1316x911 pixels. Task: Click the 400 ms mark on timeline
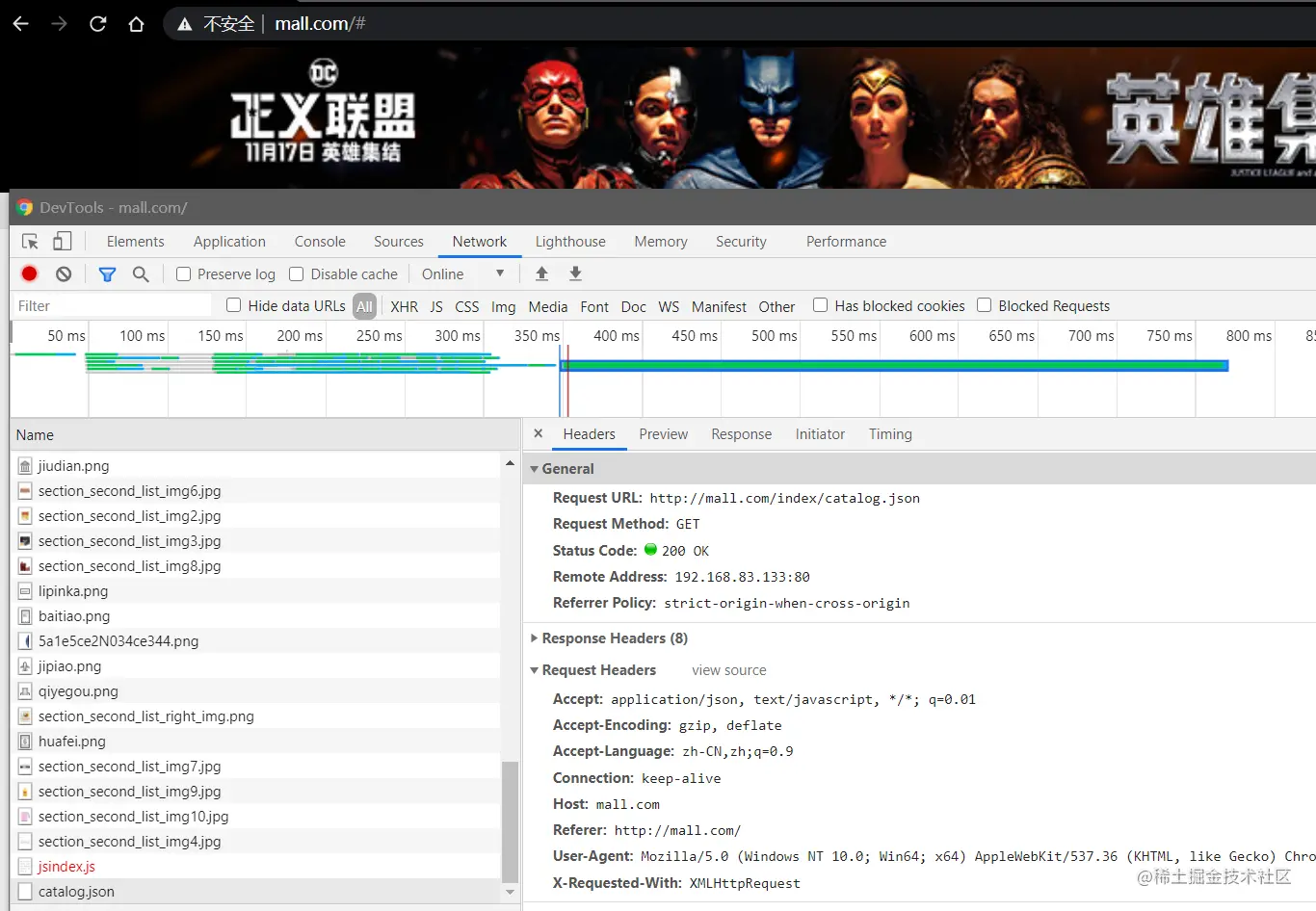coord(617,335)
